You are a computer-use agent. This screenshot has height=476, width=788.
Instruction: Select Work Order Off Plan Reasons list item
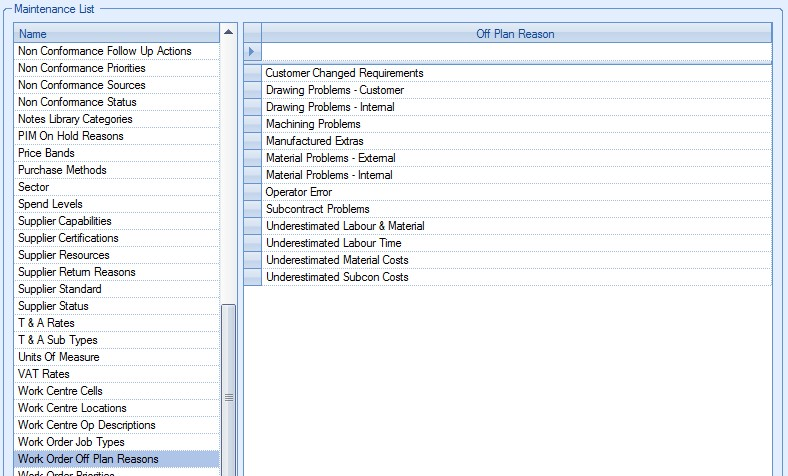pos(88,459)
